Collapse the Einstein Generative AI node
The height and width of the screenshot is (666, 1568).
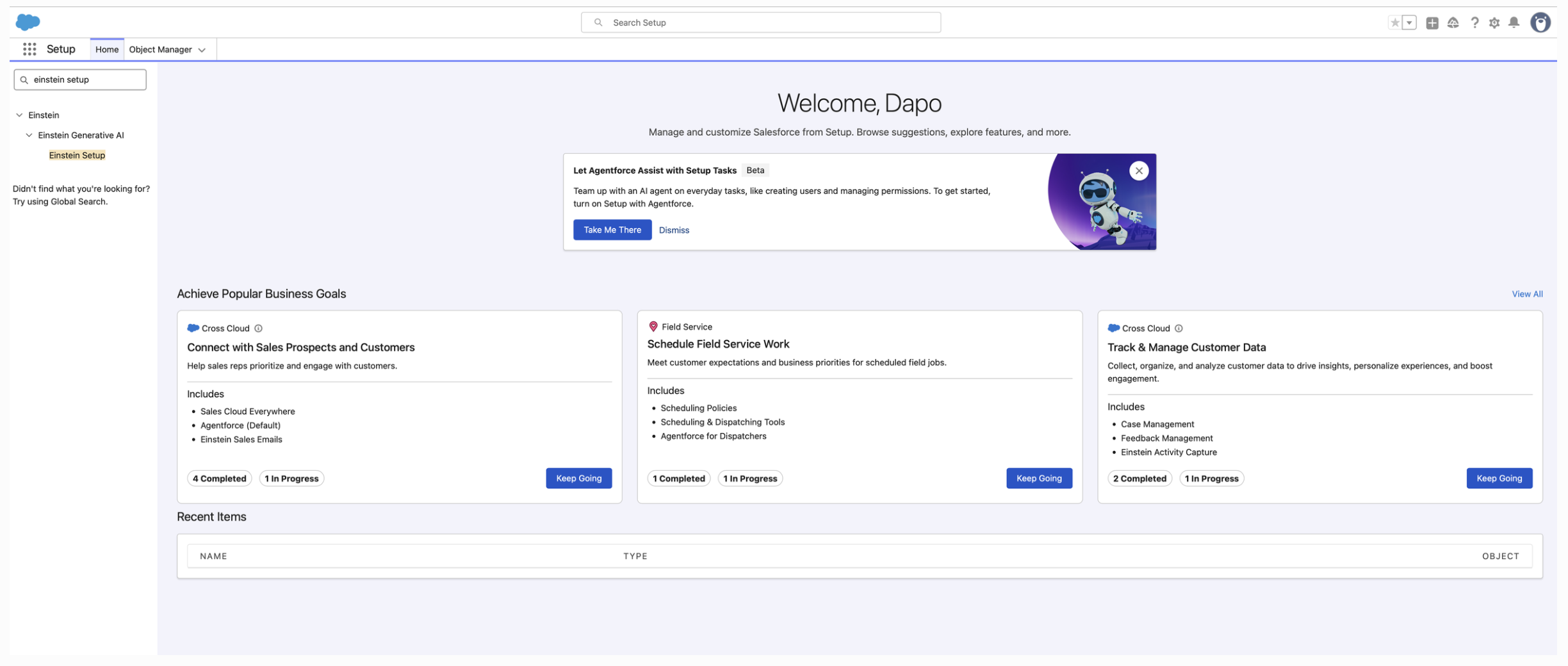[29, 135]
